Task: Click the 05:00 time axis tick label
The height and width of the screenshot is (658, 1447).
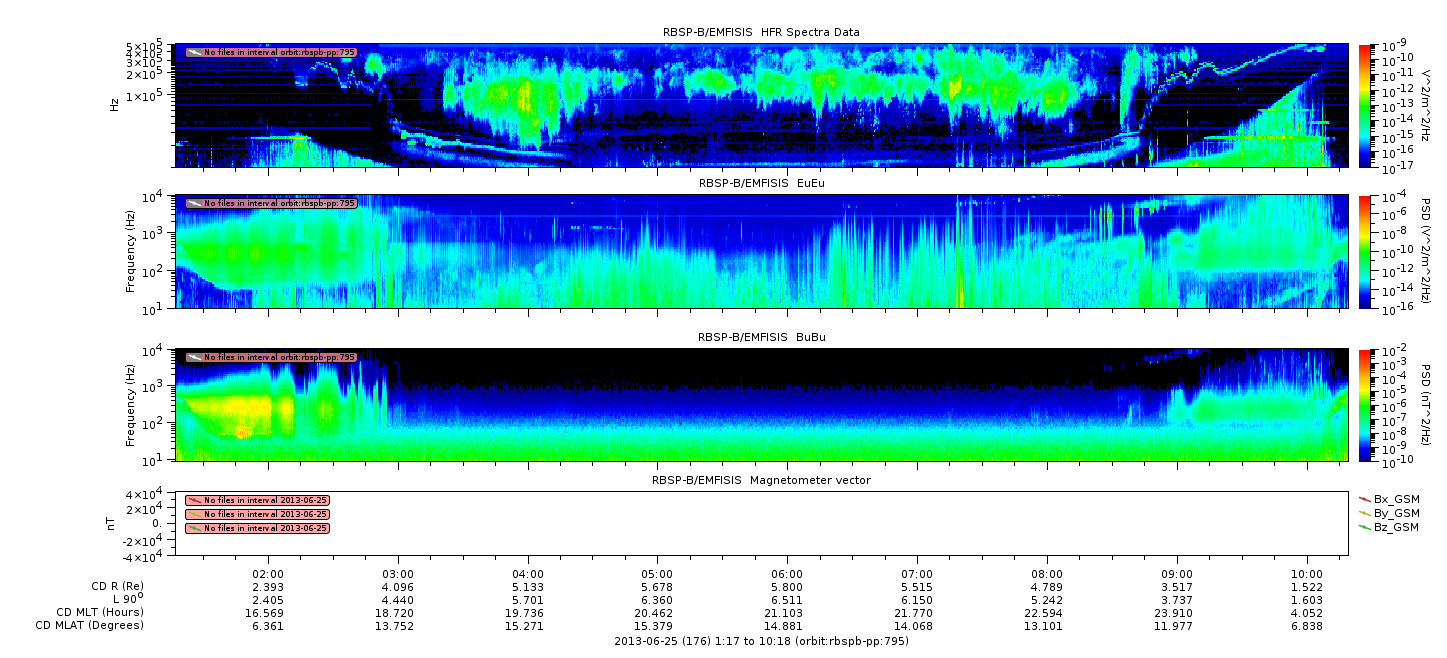Action: click(x=657, y=574)
